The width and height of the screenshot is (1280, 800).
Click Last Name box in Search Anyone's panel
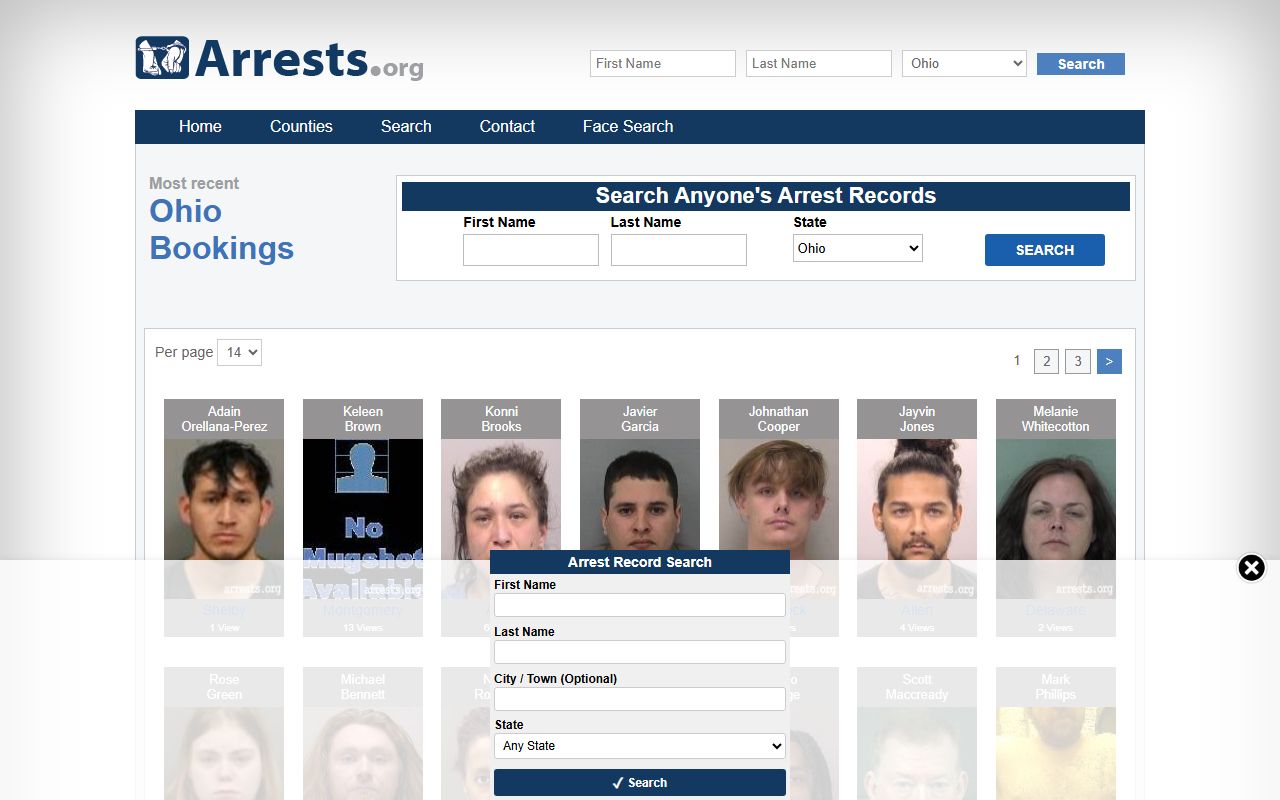[679, 250]
